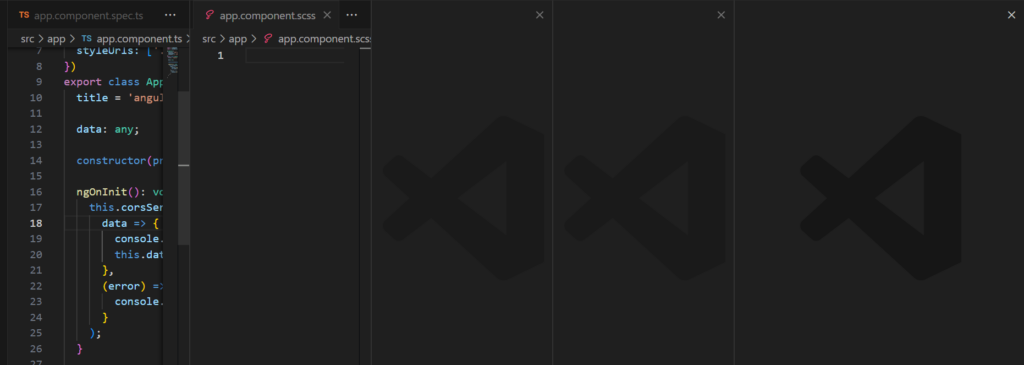Click 'this.corsSer' on line 17

point(125,208)
